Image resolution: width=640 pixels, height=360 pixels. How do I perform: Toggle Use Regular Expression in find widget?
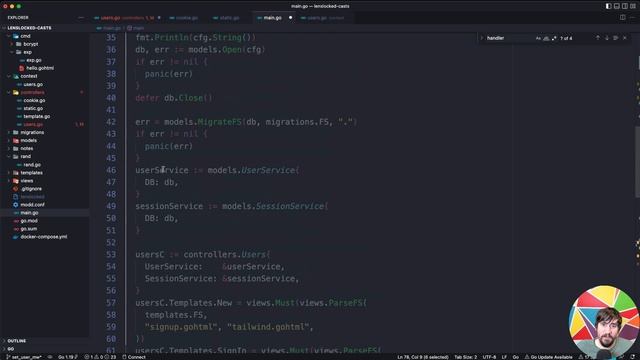(x=554, y=38)
